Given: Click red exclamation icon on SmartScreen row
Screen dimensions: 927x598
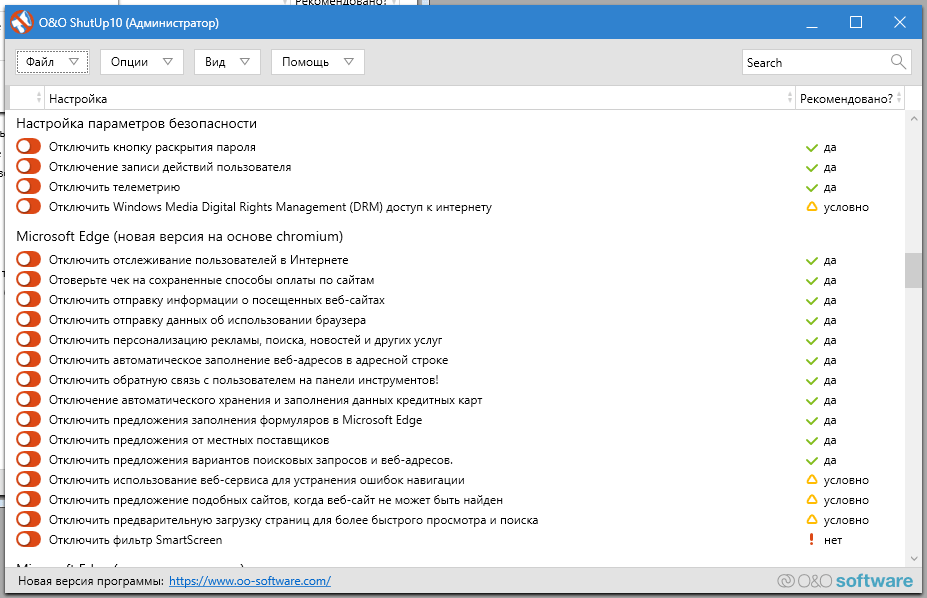Looking at the screenshot, I should 811,540.
